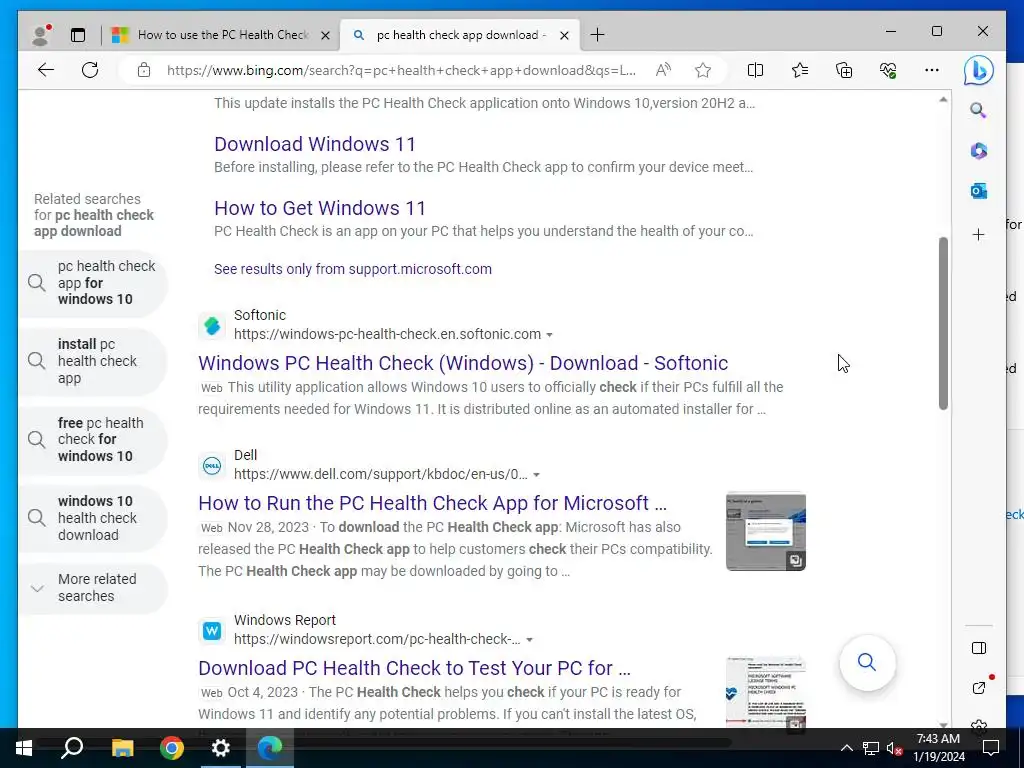Click the scrollbar up arrow
Viewport: 1024px width, 768px height.
[x=943, y=100]
